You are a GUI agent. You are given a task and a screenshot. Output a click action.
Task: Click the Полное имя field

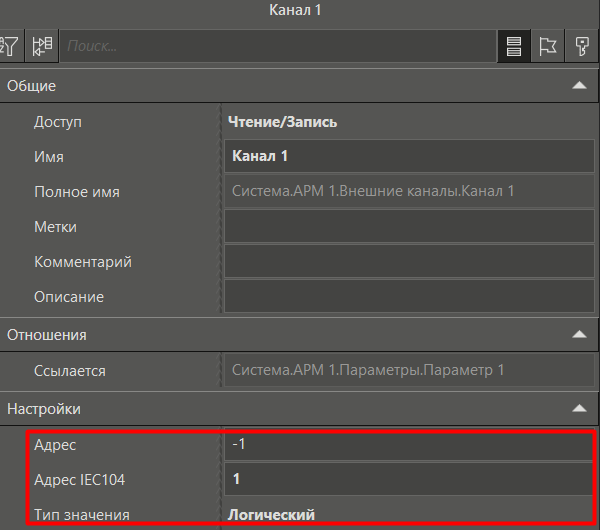click(409, 191)
